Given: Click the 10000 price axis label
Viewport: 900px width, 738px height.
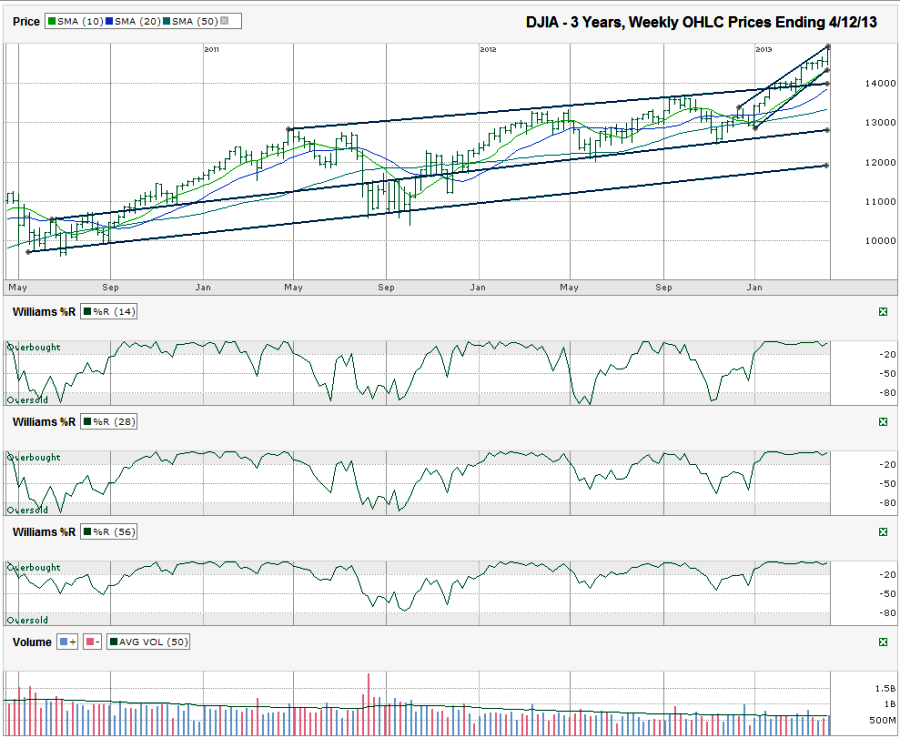Looking at the screenshot, I should [880, 240].
